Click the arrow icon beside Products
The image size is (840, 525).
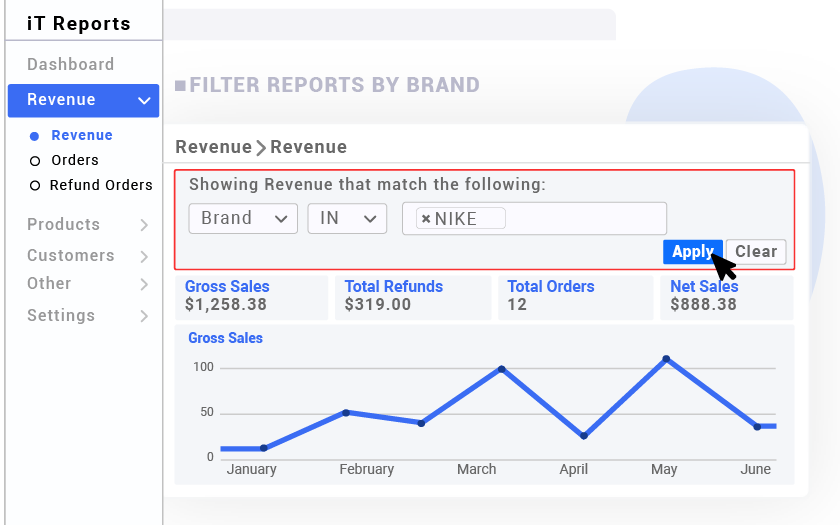[144, 225]
